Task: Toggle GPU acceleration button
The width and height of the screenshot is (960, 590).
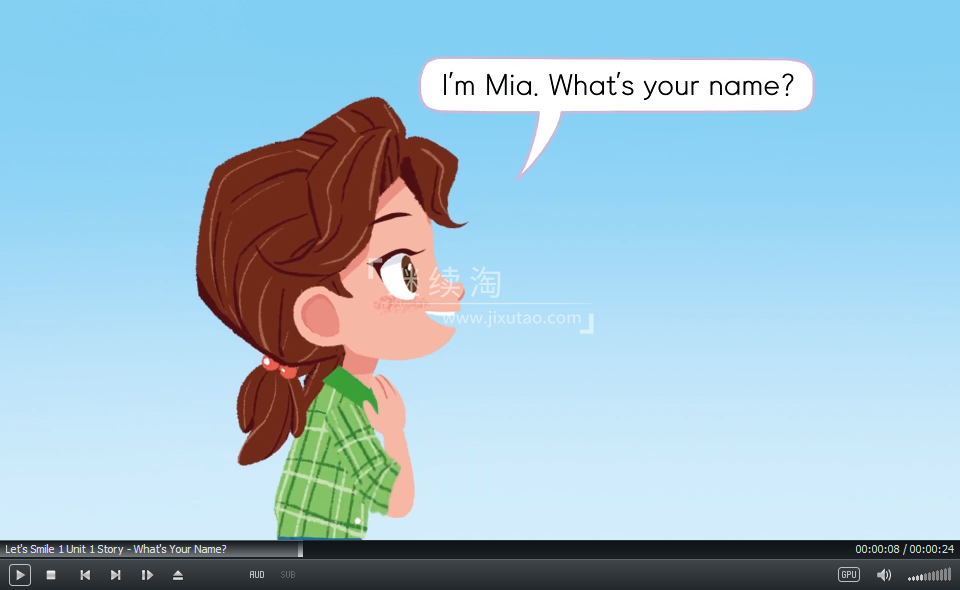Action: (849, 575)
